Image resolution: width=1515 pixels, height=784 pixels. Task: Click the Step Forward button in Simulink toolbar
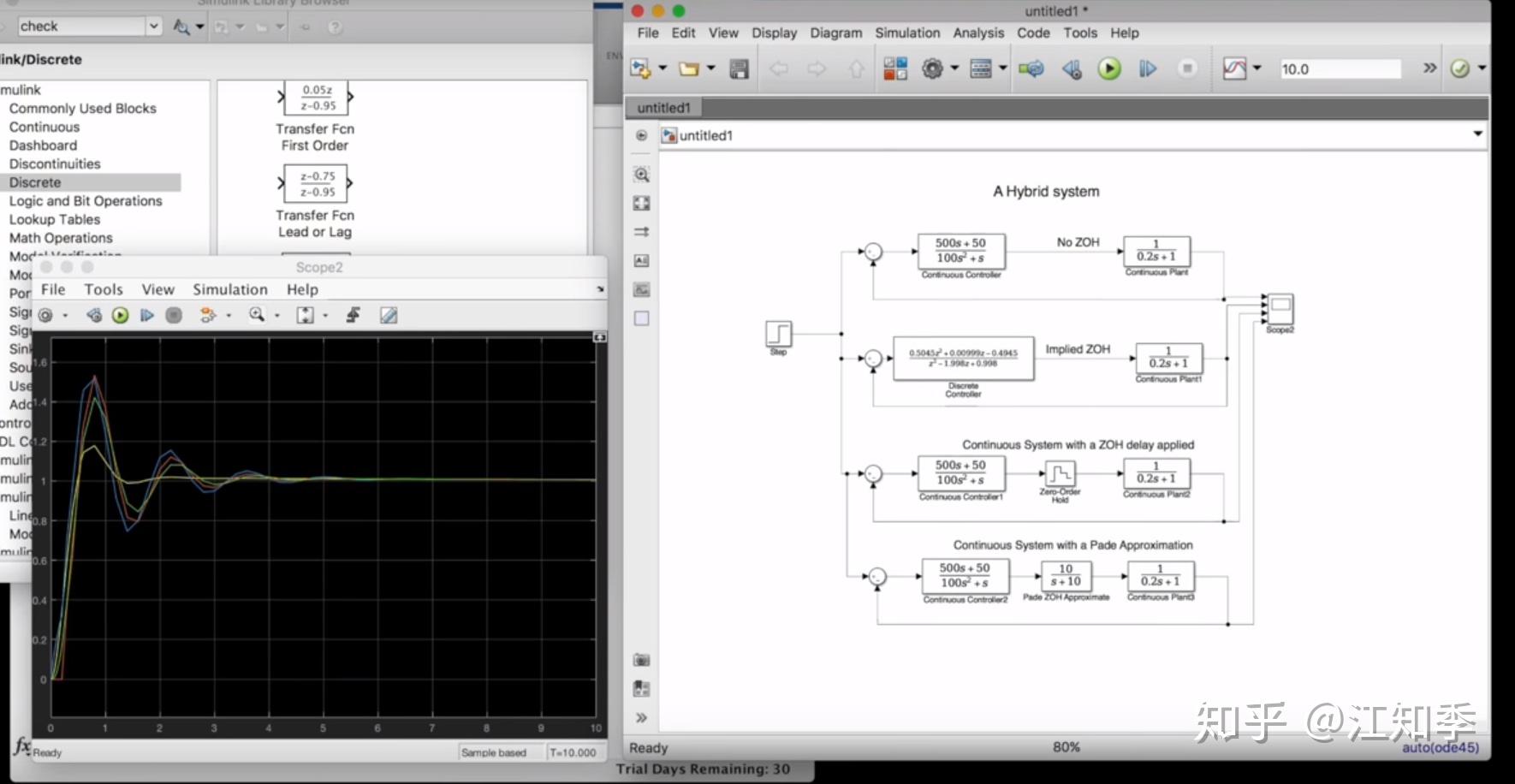[x=1148, y=68]
